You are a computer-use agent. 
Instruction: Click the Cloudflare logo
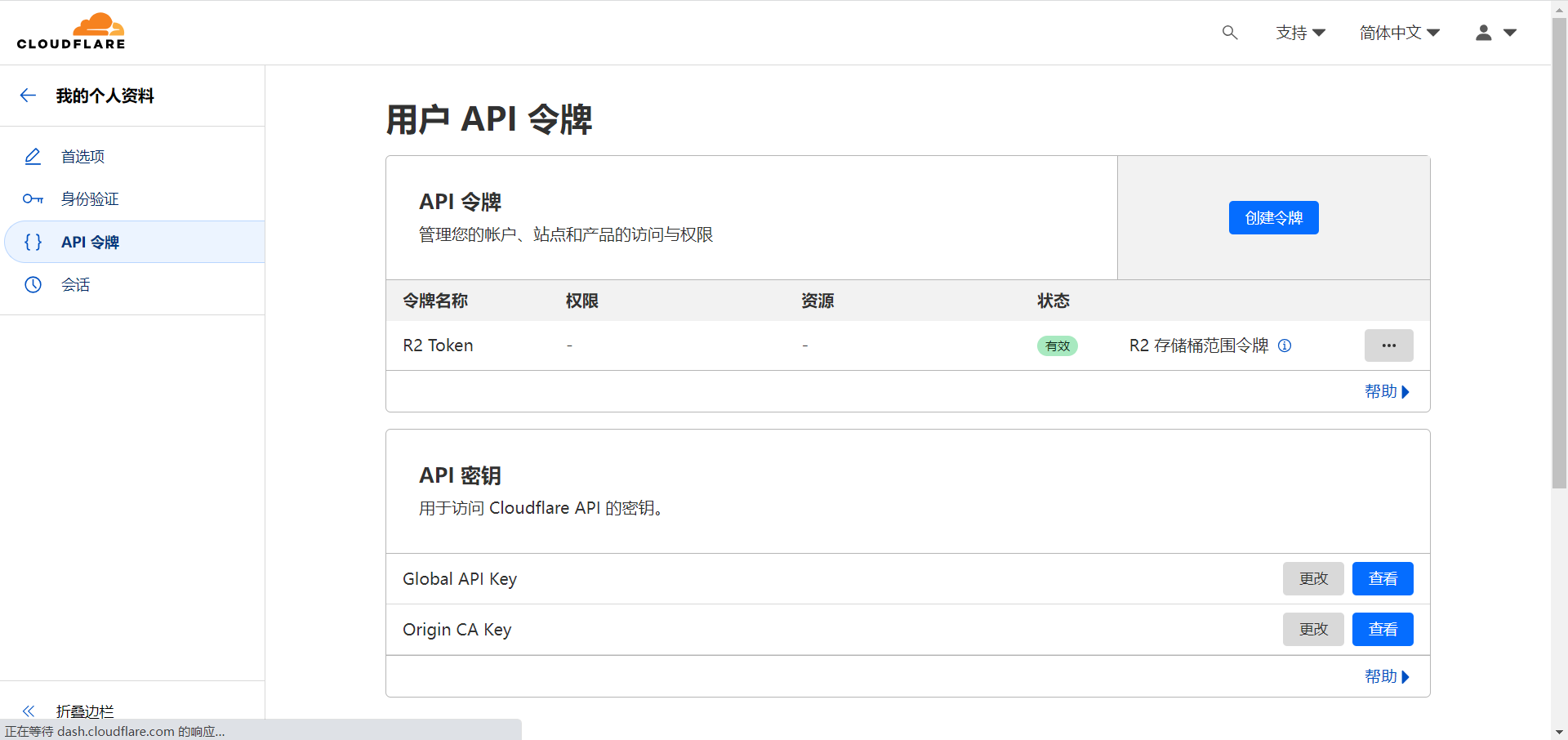pyautogui.click(x=71, y=32)
